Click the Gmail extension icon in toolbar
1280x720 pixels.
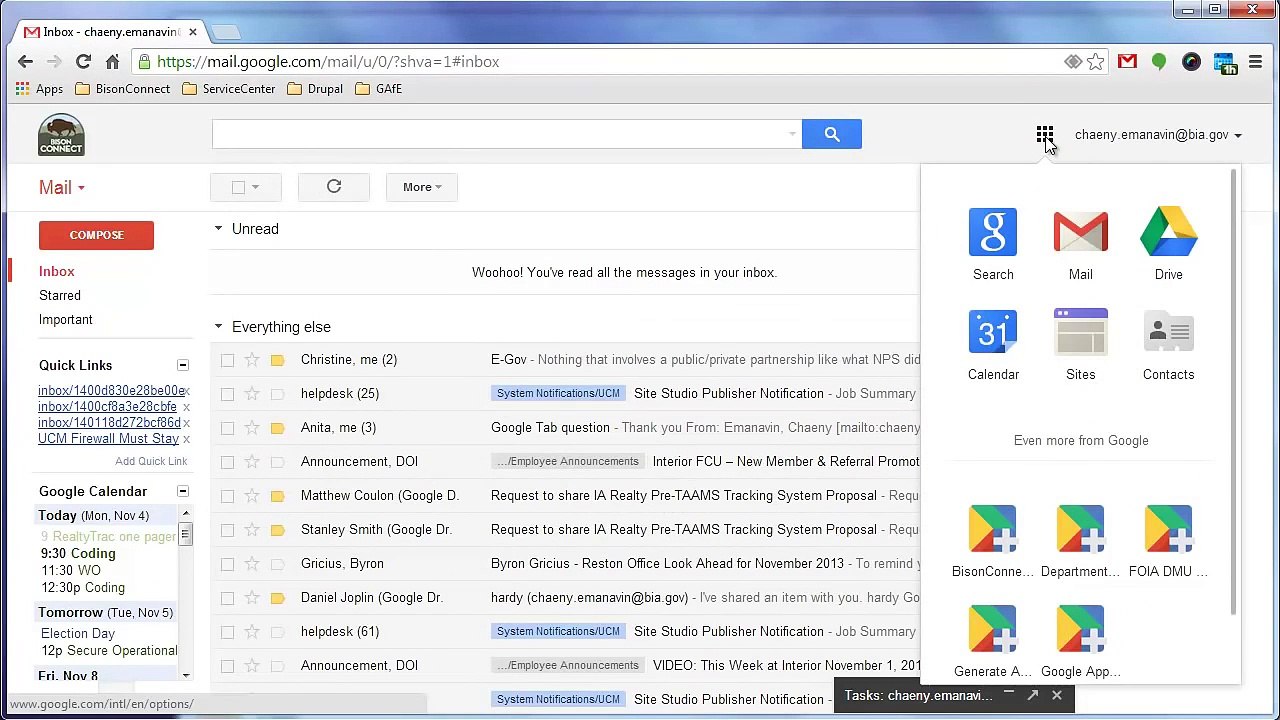1127,62
